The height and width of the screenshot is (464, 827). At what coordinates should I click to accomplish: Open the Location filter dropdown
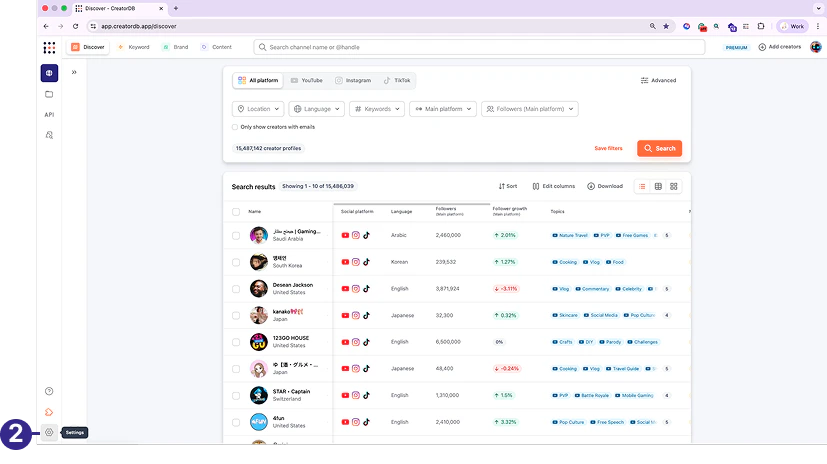258,109
